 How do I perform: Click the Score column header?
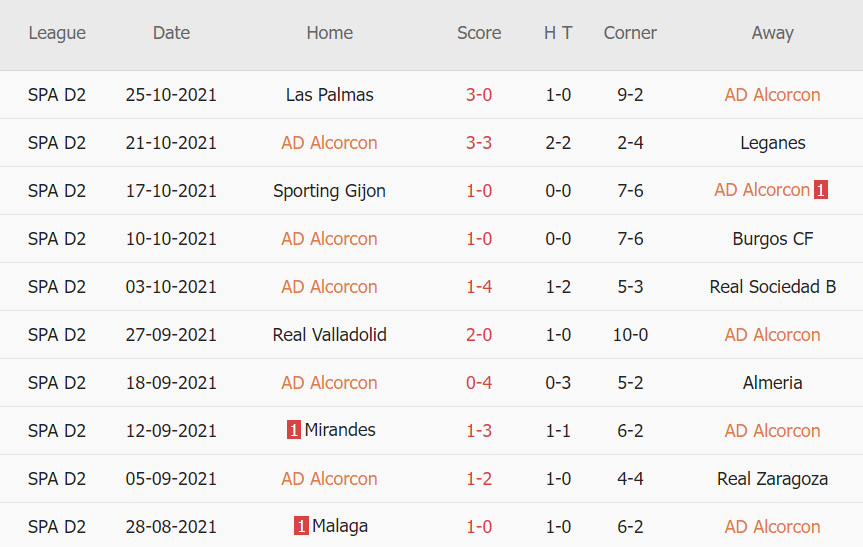click(479, 33)
